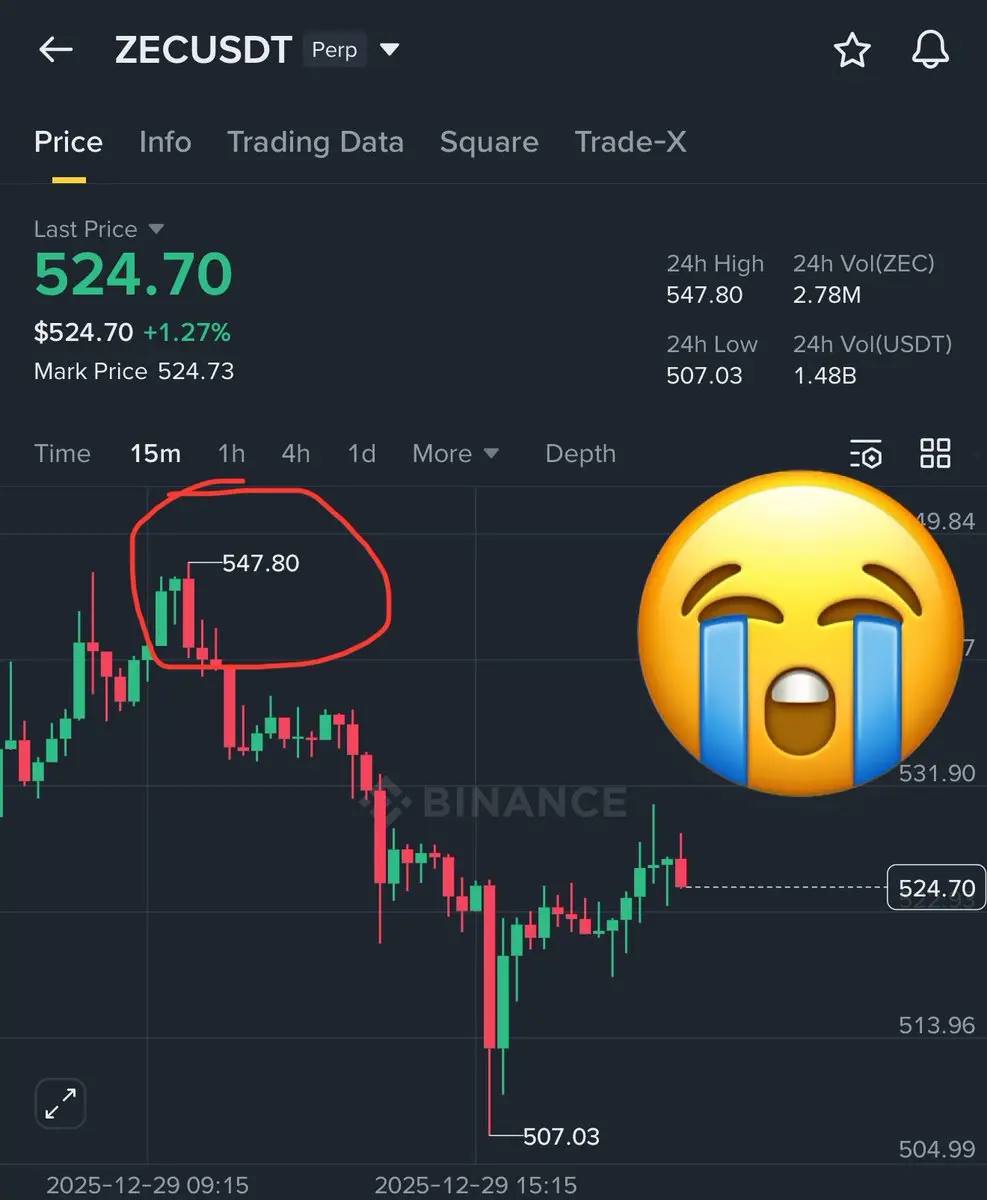The width and height of the screenshot is (987, 1200).
Task: Tap the back arrow icon
Action: click(x=56, y=49)
